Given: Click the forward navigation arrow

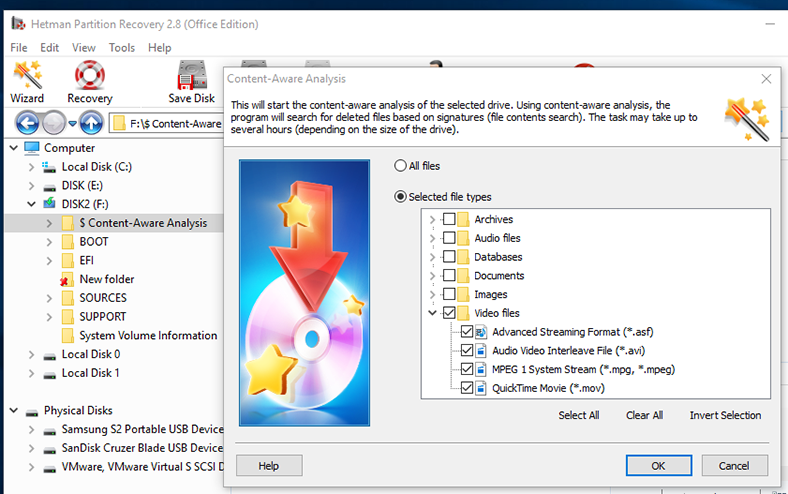Looking at the screenshot, I should (53, 123).
